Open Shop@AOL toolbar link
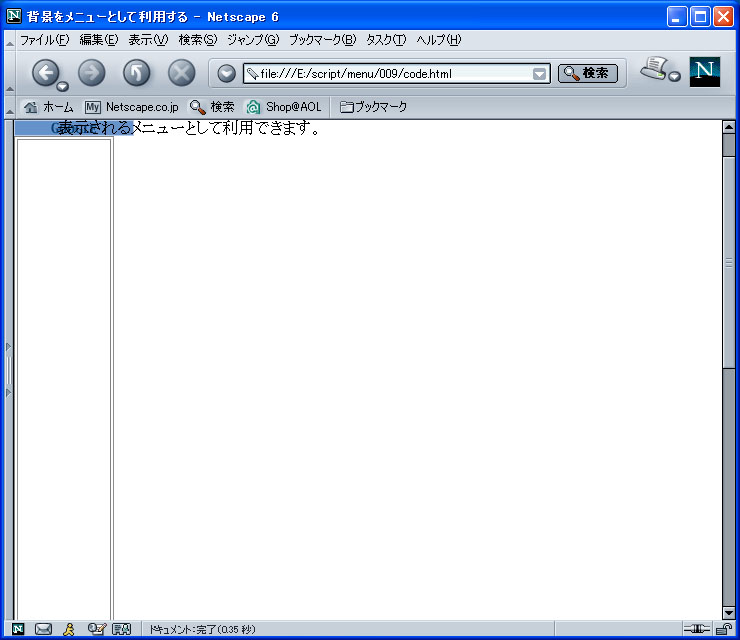This screenshot has width=740, height=640. [284, 107]
